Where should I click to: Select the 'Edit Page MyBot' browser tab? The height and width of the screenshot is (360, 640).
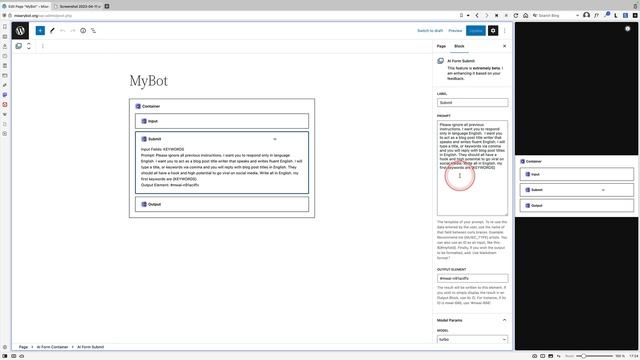26,6
